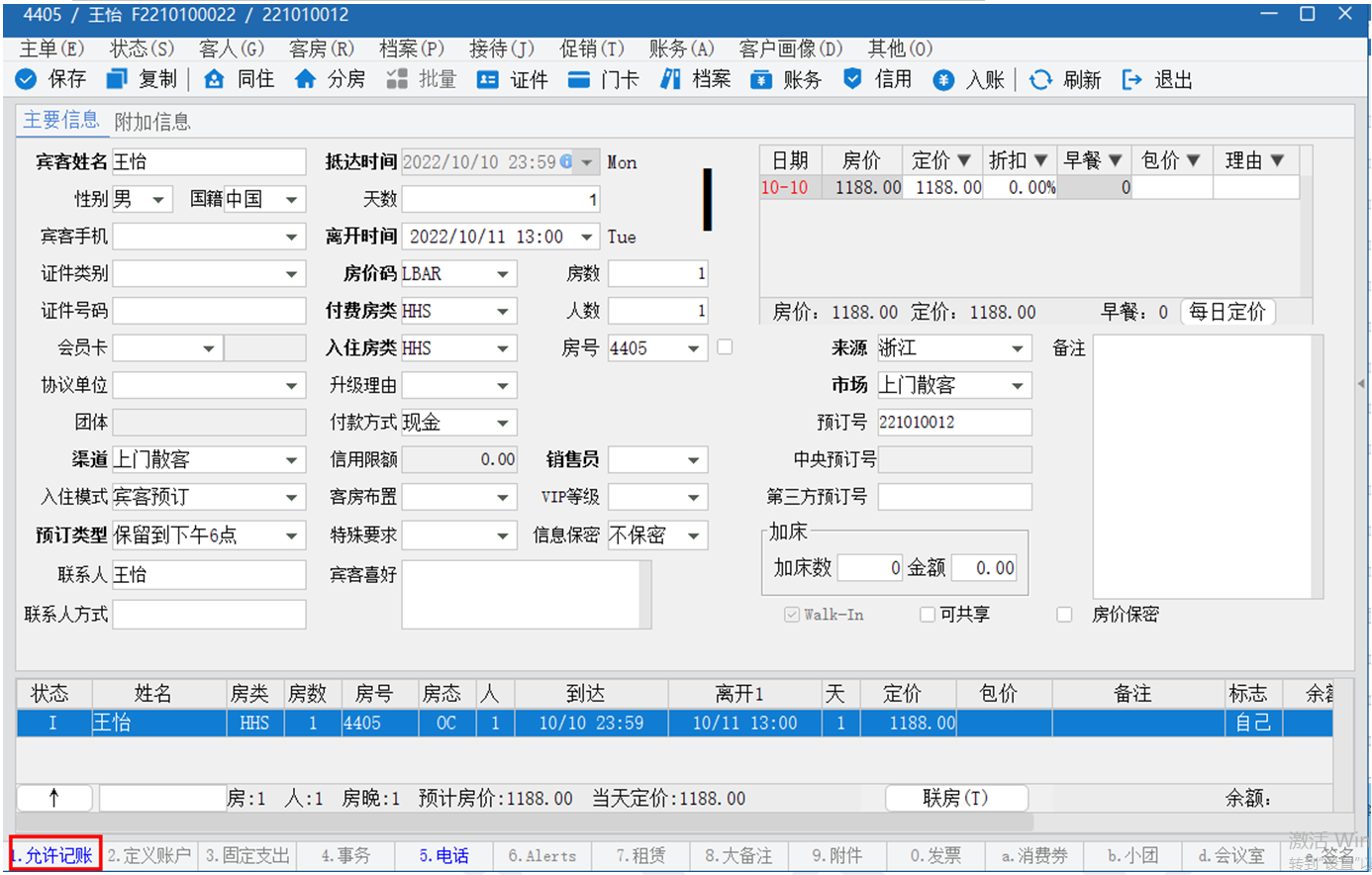Open the 性别 gender dropdown
1372x875 pixels.
159,200
